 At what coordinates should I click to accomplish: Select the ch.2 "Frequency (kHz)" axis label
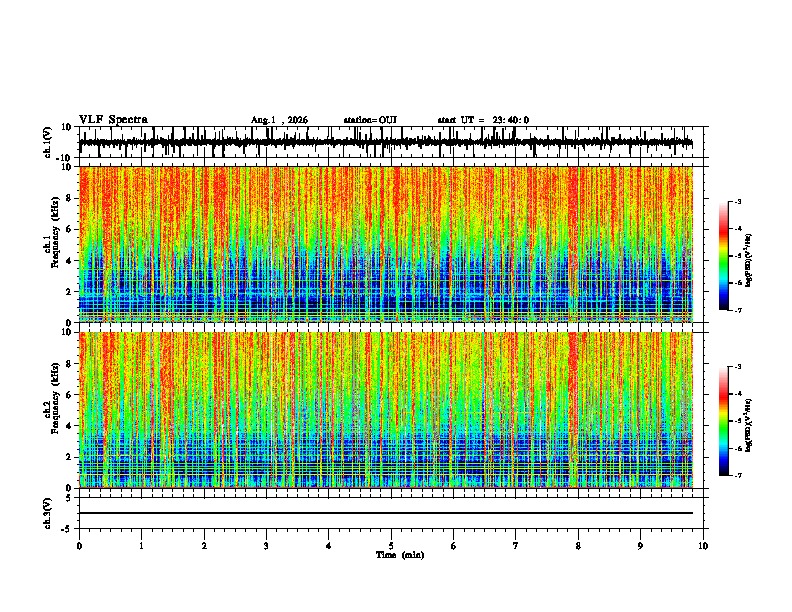(x=55, y=398)
